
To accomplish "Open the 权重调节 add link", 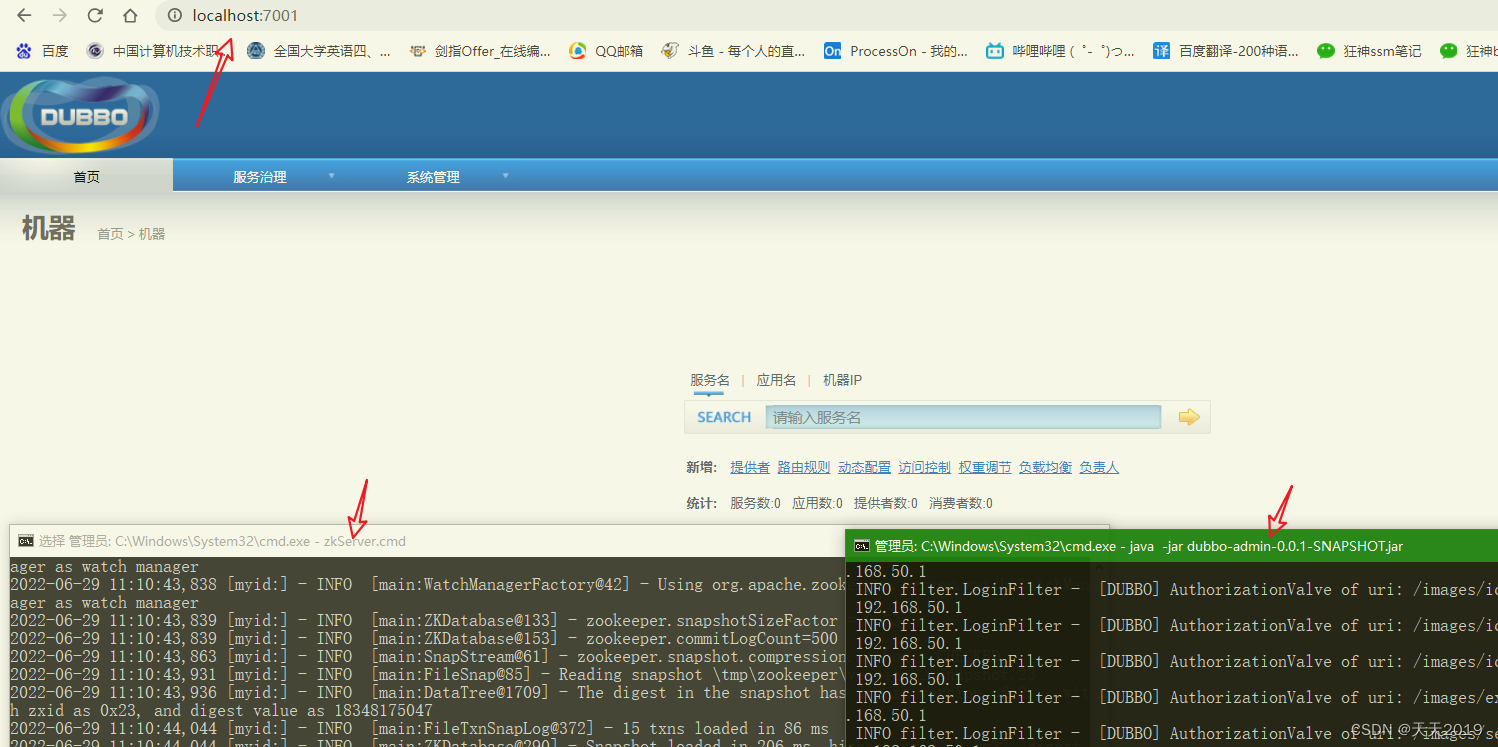I will [985, 467].
